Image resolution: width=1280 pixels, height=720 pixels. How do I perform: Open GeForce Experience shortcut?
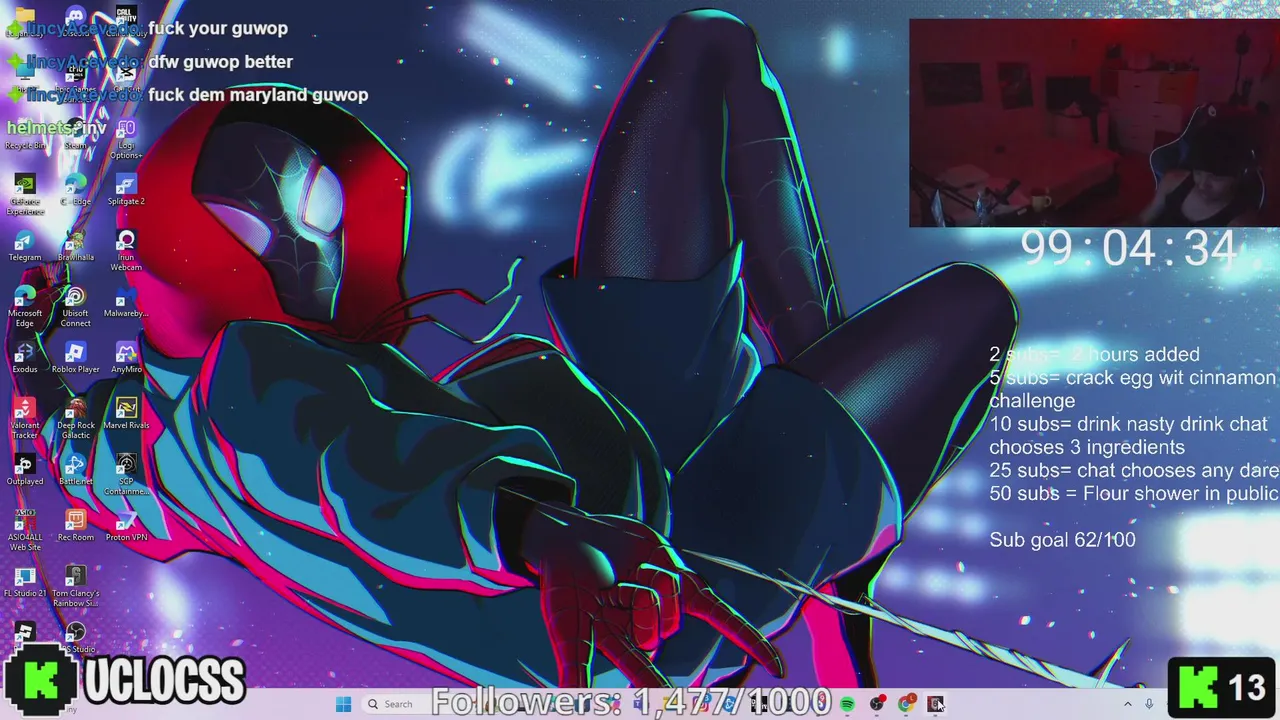(25, 194)
